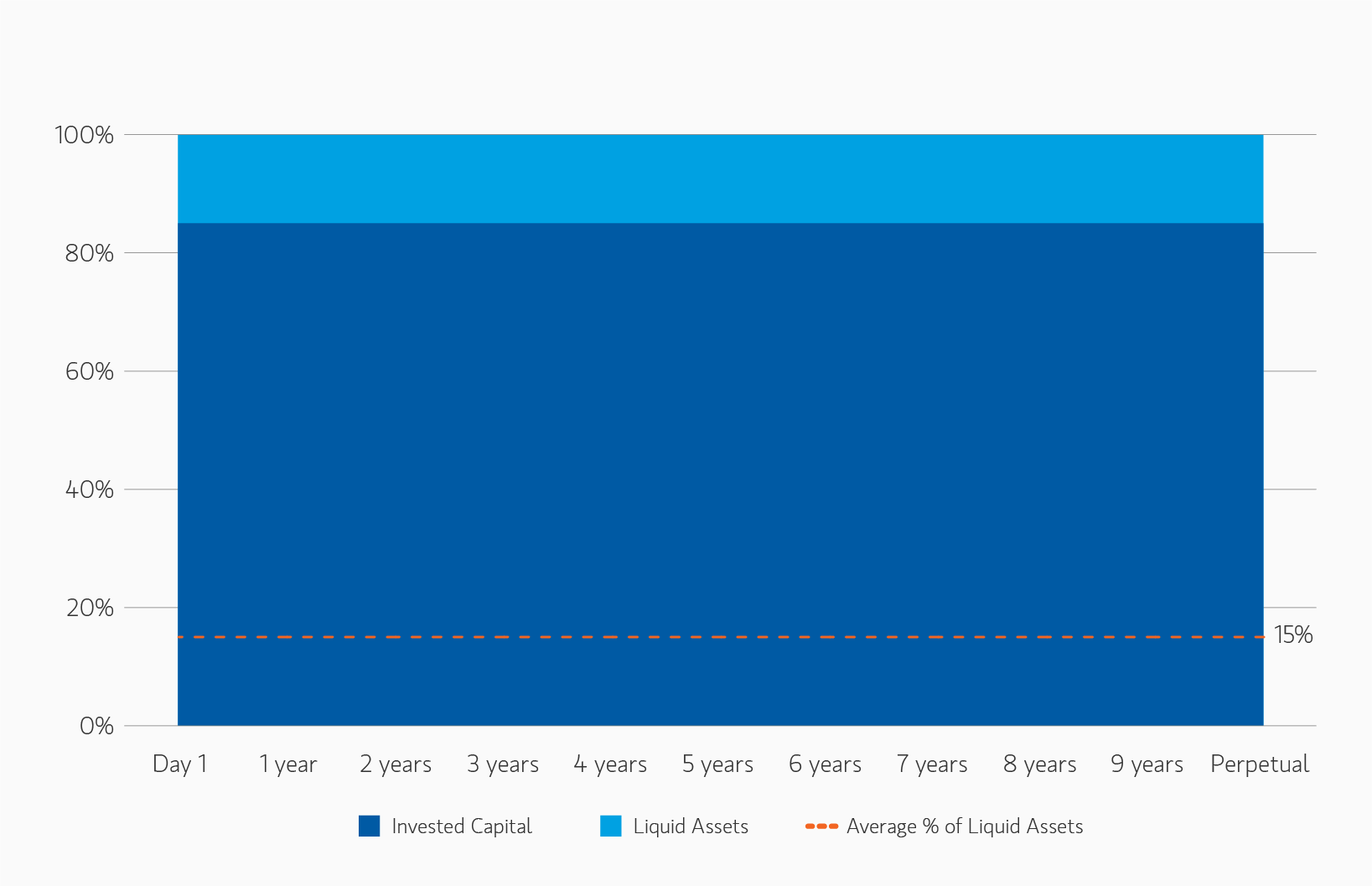Toggle the Invested Capital legend label
The width and height of the screenshot is (1372, 886).
pyautogui.click(x=461, y=826)
